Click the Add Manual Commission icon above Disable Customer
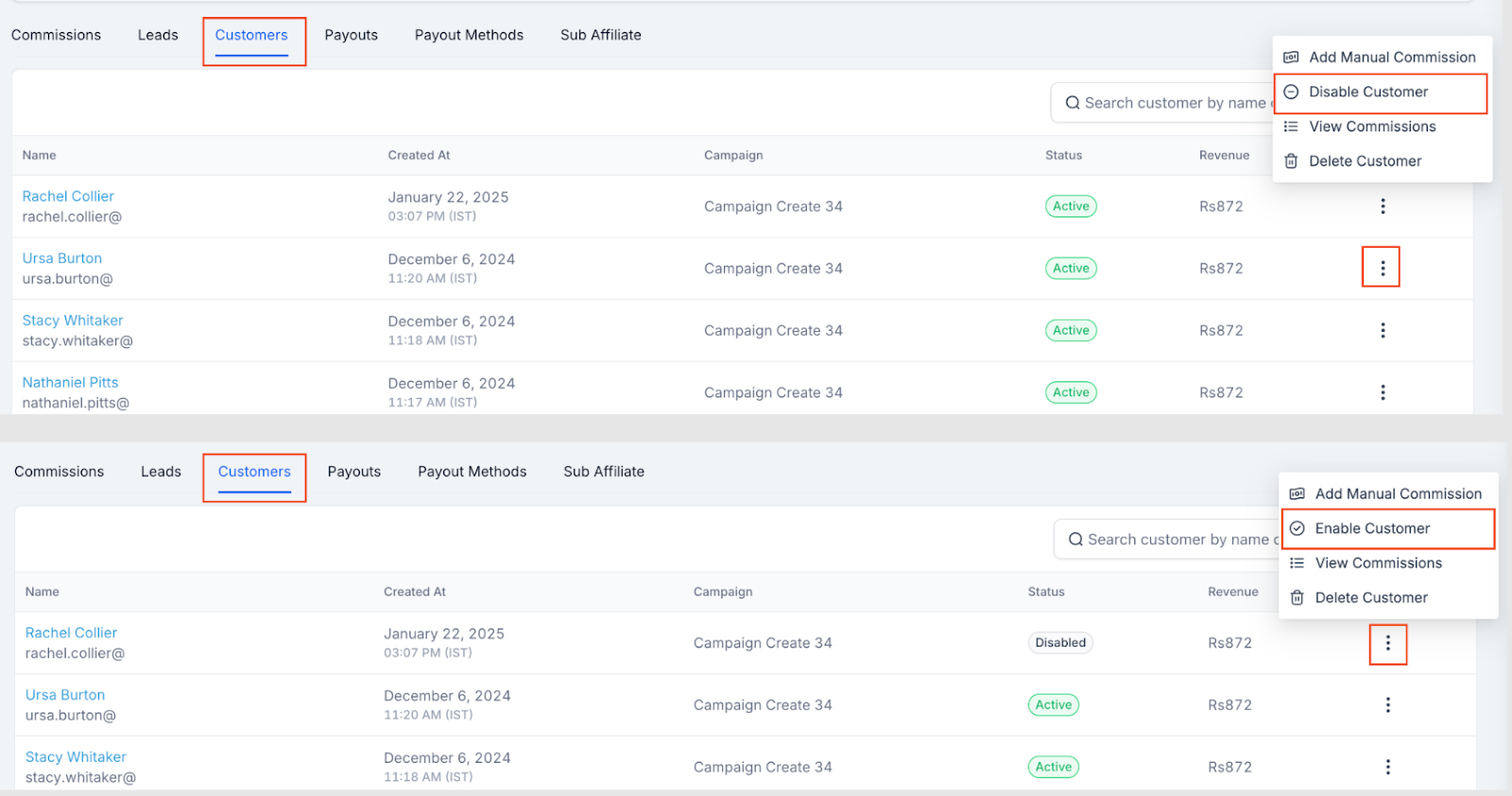 1291,58
